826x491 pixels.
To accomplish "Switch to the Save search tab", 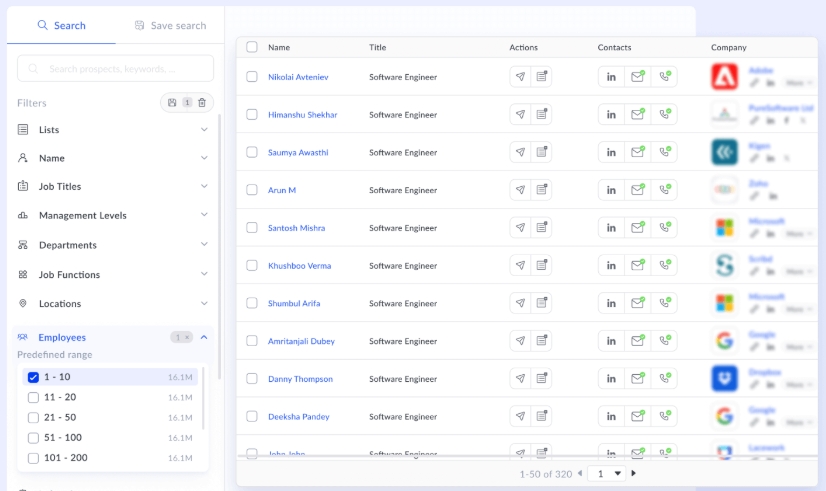I will [170, 25].
